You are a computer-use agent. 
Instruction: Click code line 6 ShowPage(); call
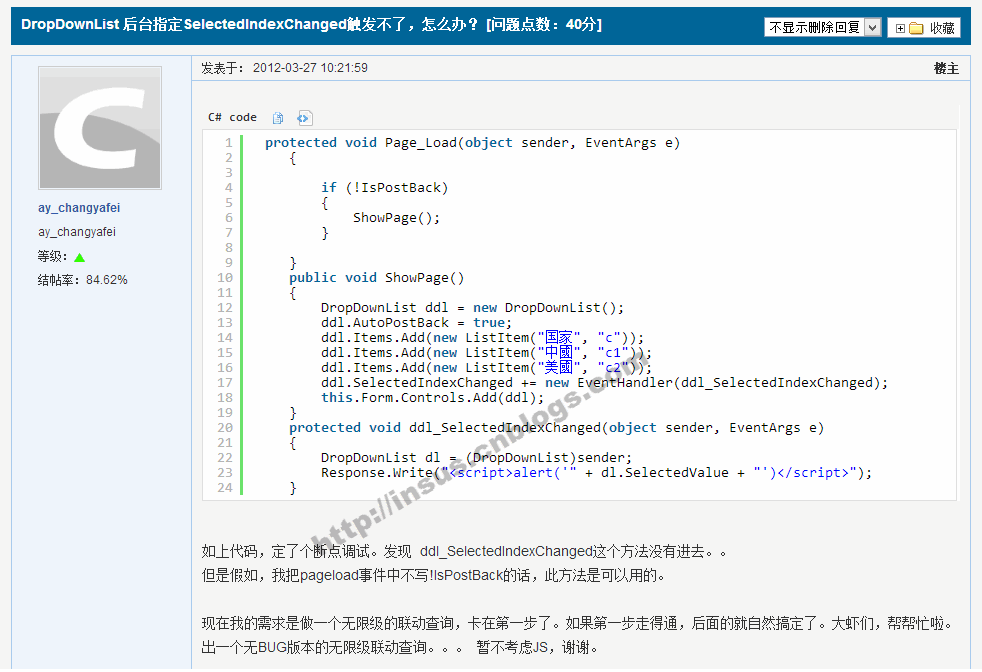(x=396, y=218)
